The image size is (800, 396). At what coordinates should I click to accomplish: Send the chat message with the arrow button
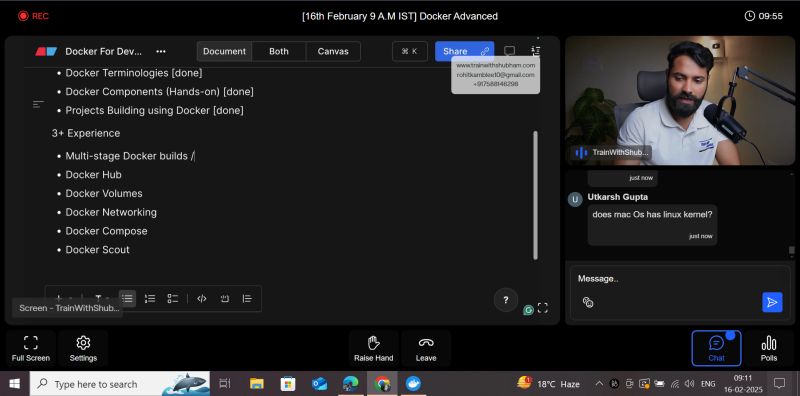[x=772, y=302]
